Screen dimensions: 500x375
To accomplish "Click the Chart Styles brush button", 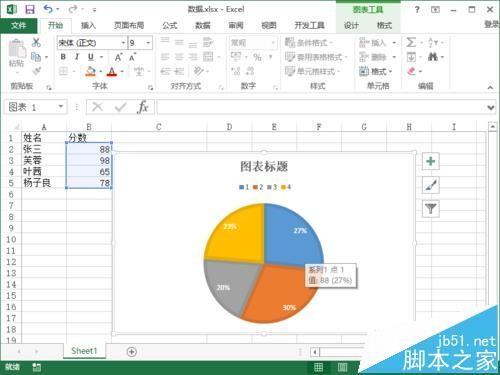I will pyautogui.click(x=431, y=185).
